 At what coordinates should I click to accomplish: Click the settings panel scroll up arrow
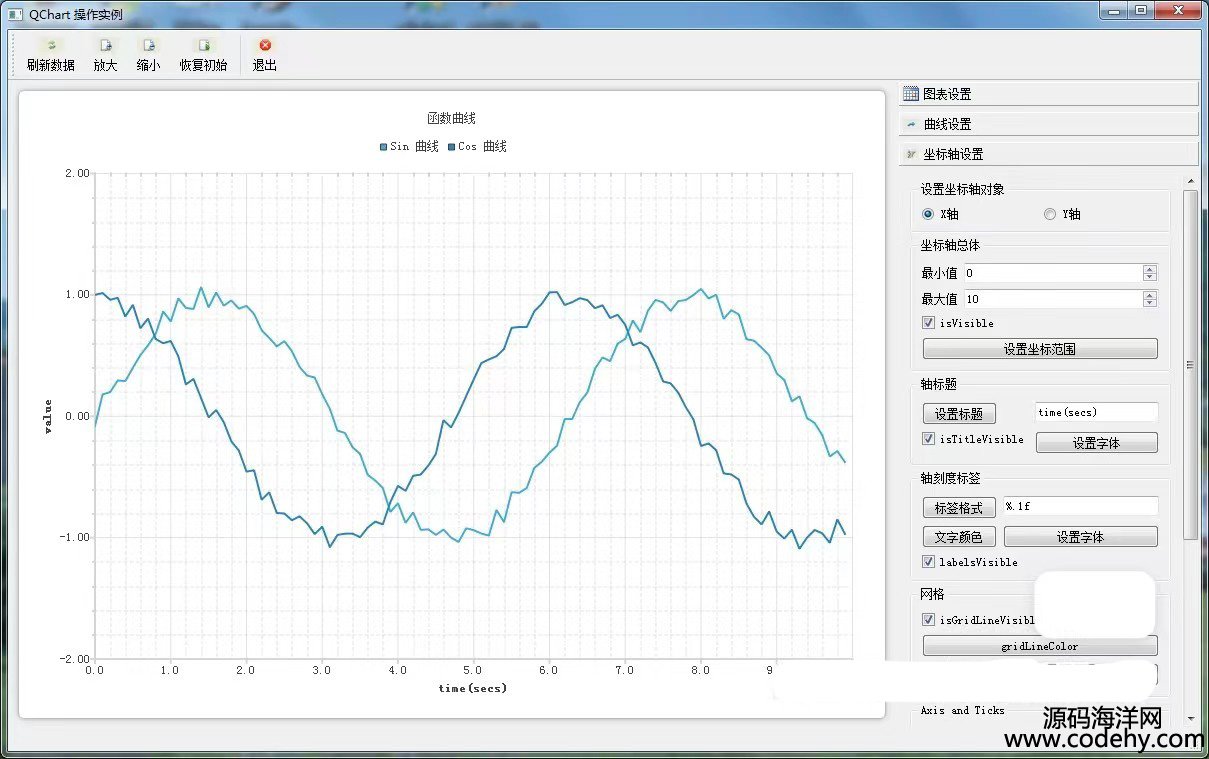point(1190,181)
